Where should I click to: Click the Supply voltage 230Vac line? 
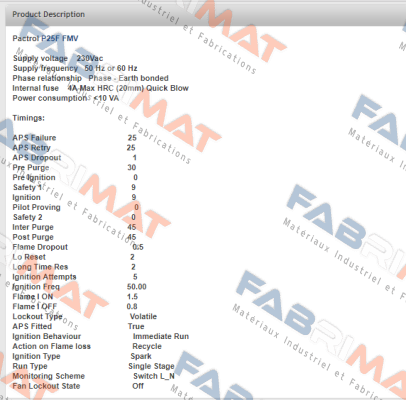58,58
